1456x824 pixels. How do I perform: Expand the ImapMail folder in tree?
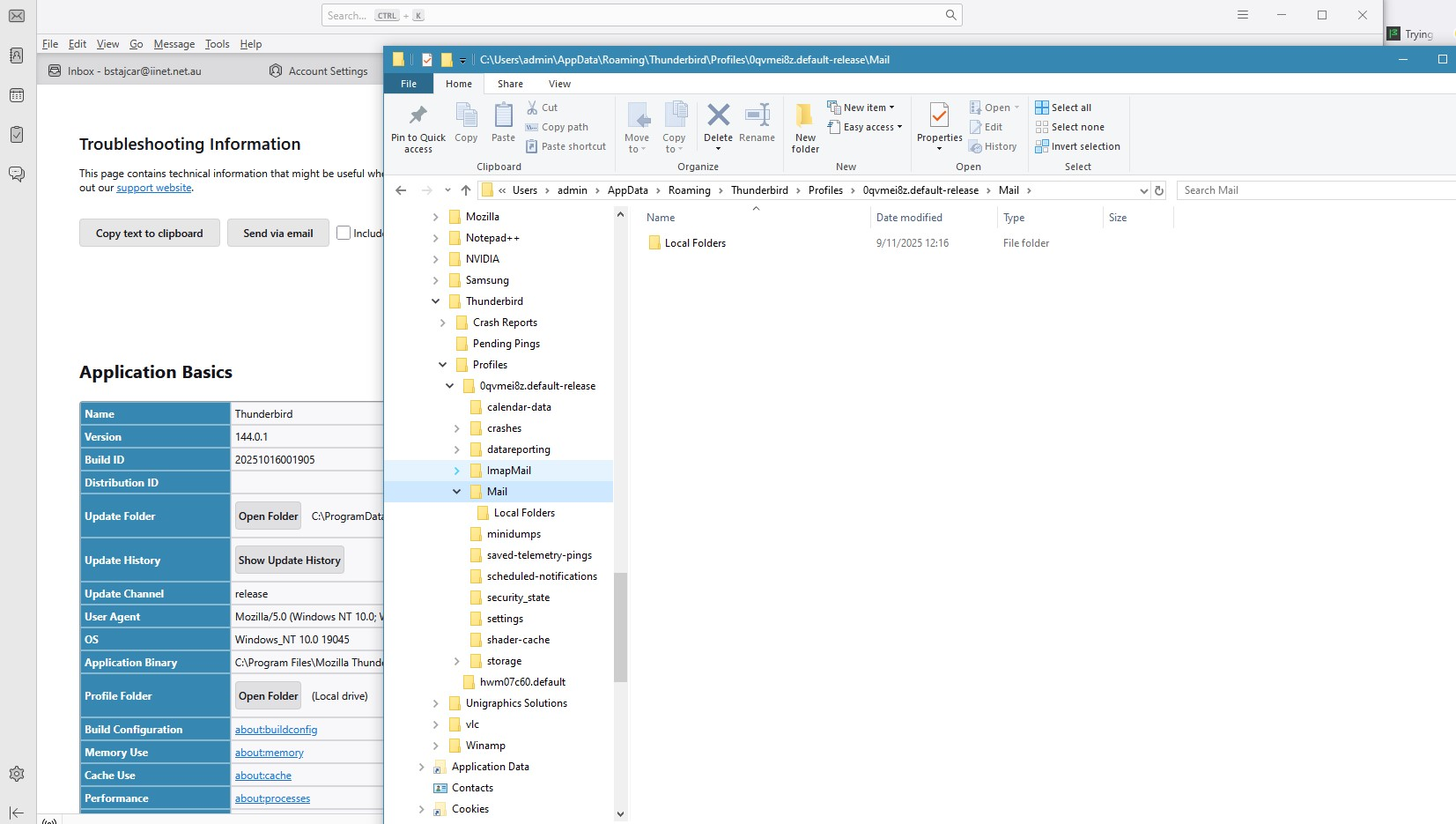[x=456, y=471]
